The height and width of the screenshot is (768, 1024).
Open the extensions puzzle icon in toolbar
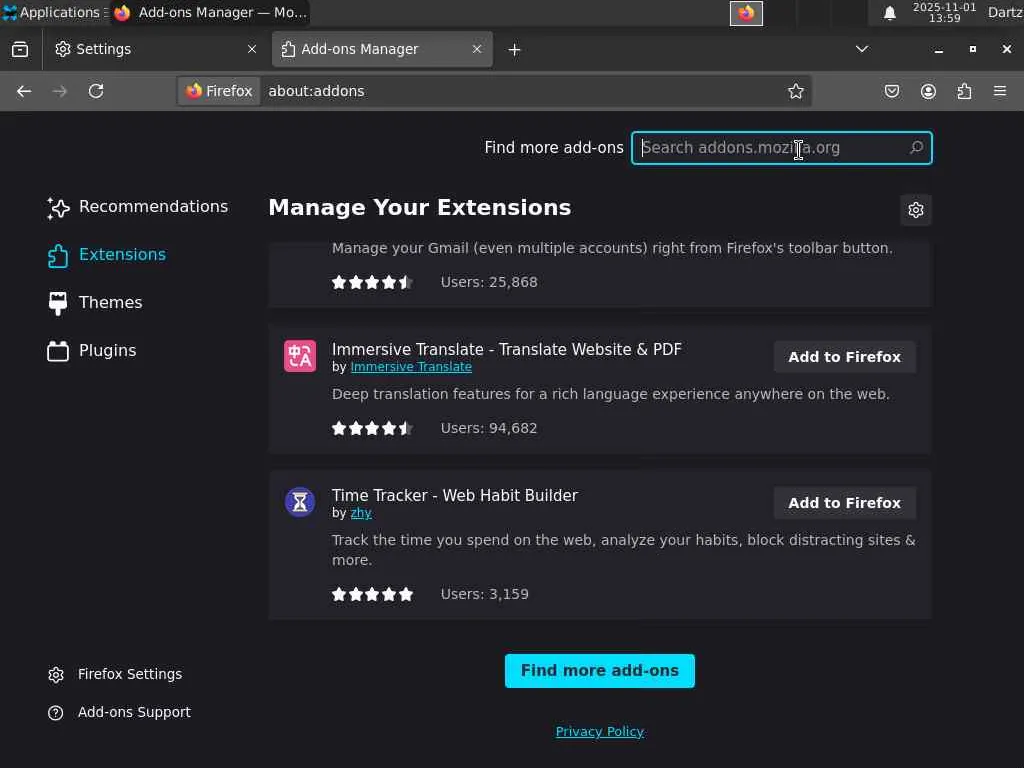point(965,91)
